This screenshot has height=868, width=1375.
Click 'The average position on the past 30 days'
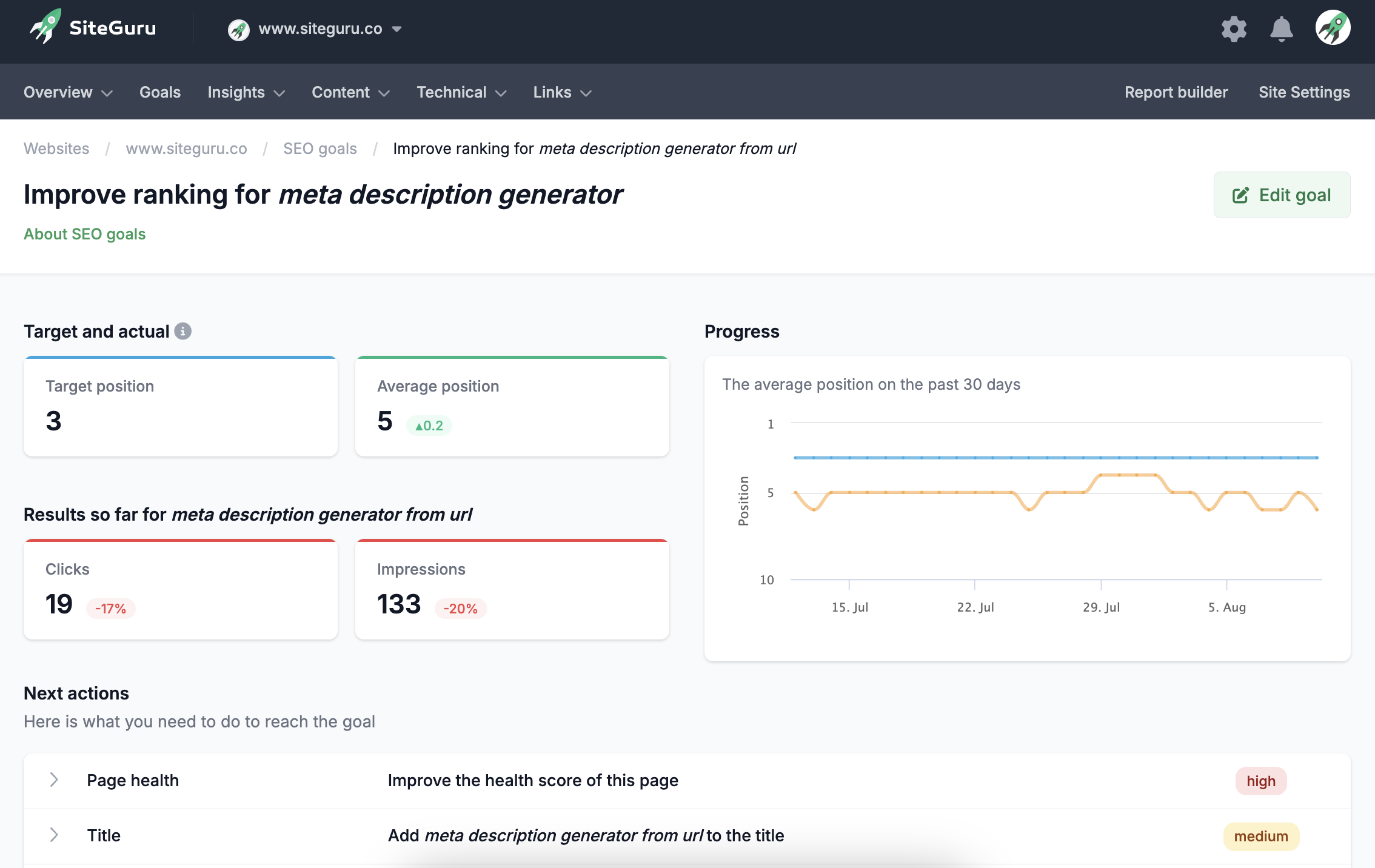[x=871, y=384]
